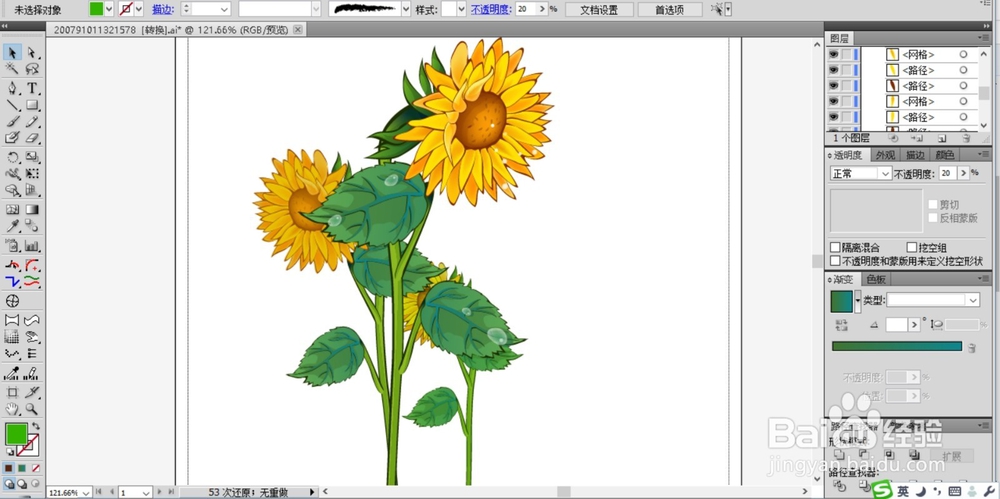Screen dimensions: 1000x499
Task: Select the Eyedropper tool
Action: click(x=13, y=227)
